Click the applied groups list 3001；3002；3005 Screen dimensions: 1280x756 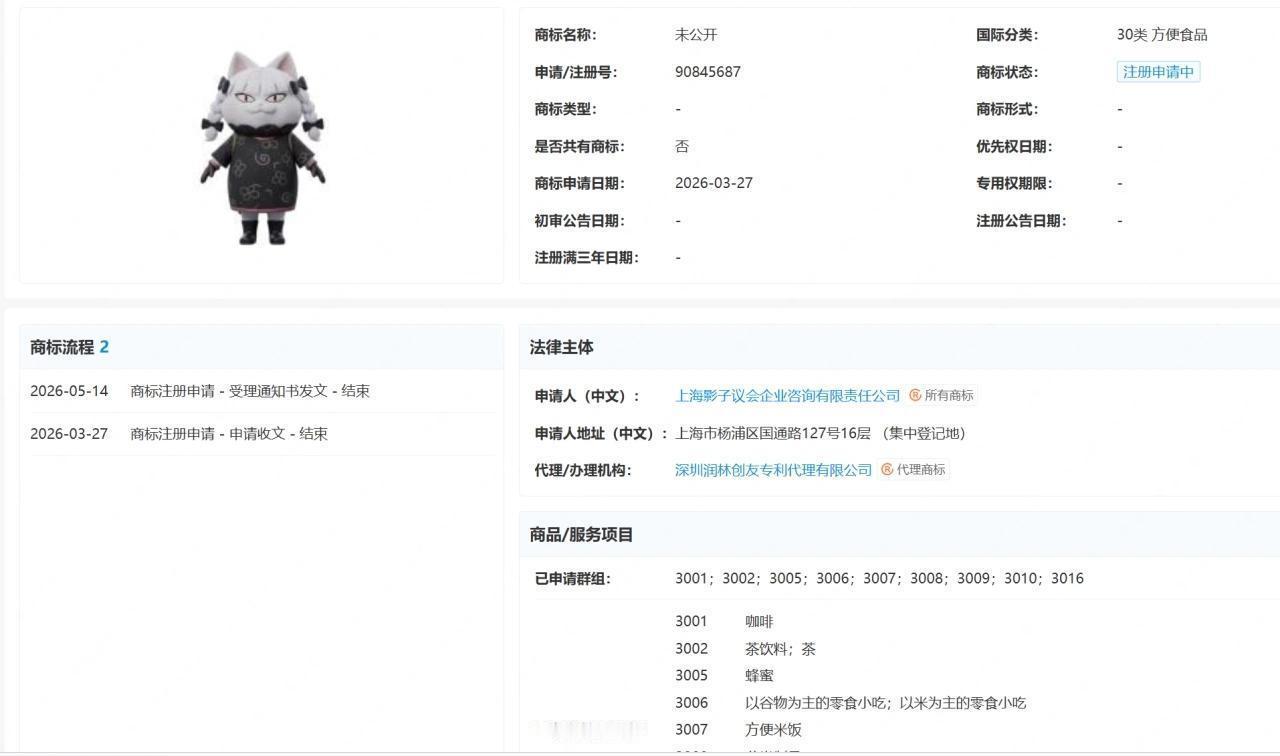[879, 578]
